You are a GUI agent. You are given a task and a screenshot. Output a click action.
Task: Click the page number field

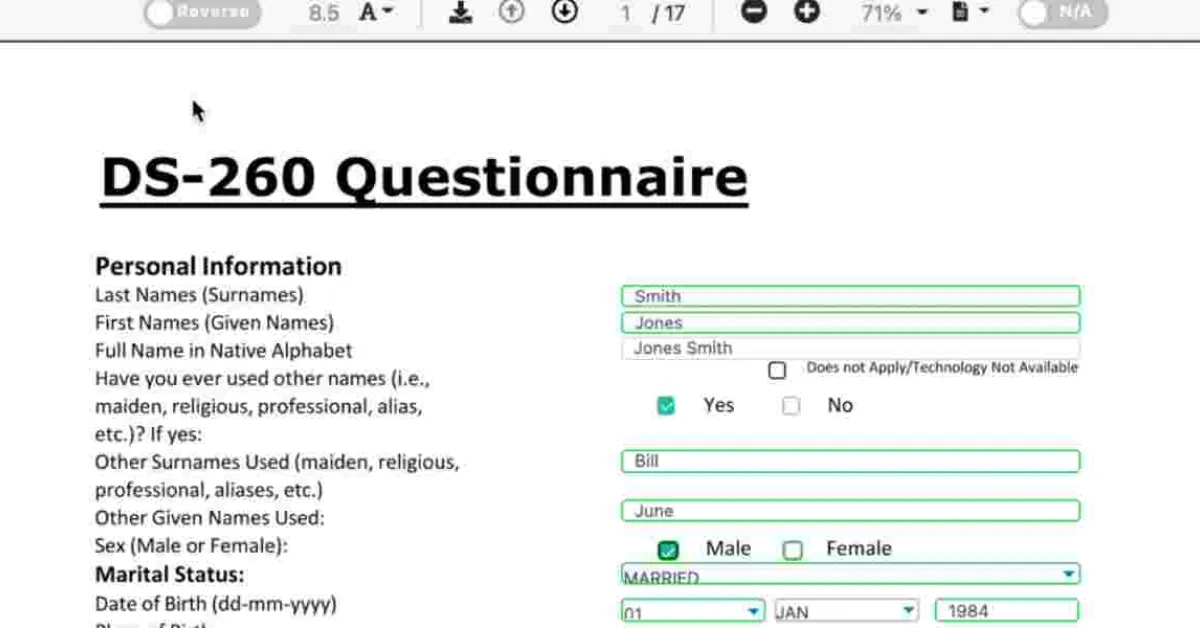coord(626,13)
